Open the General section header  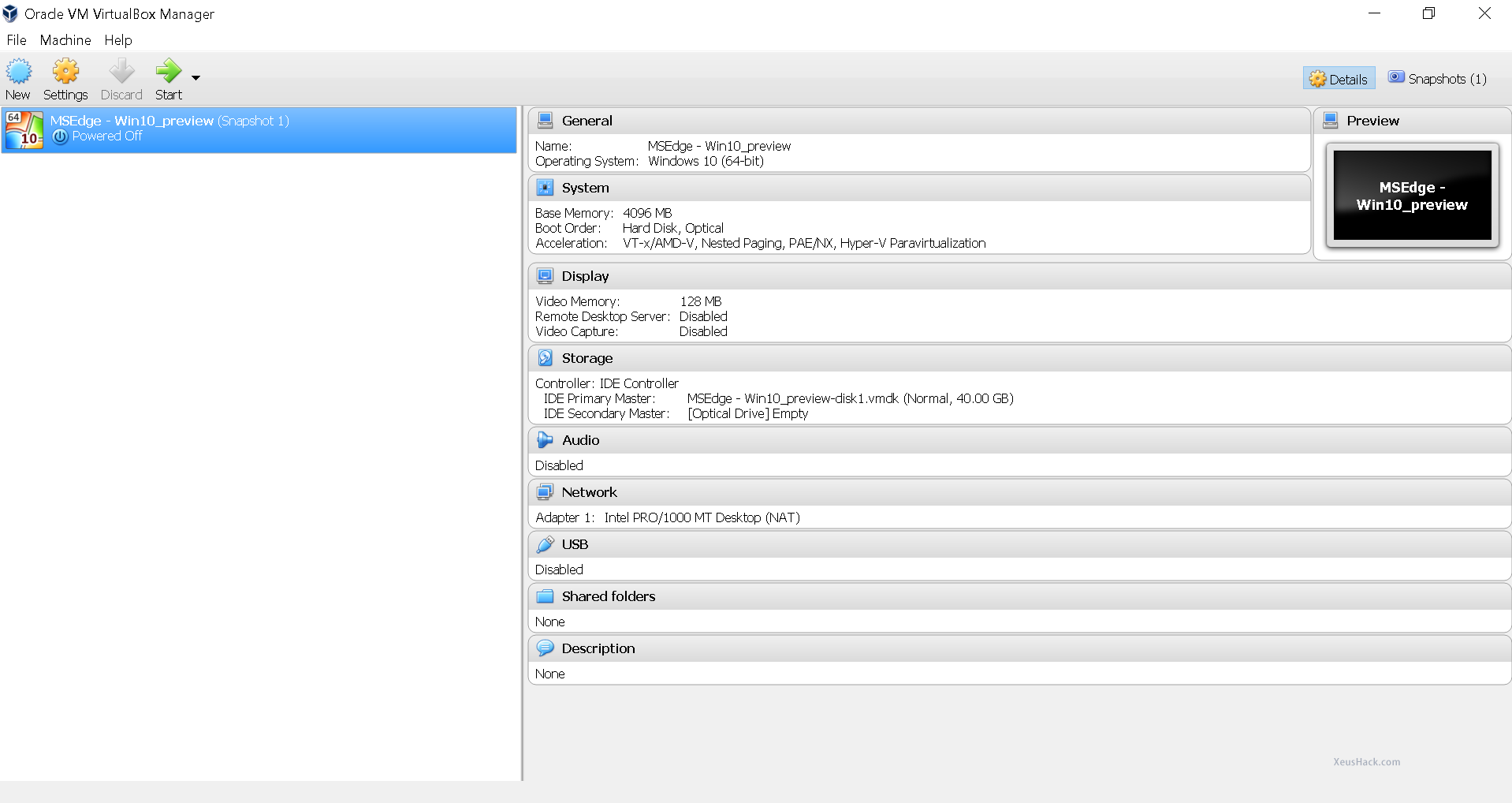point(919,121)
